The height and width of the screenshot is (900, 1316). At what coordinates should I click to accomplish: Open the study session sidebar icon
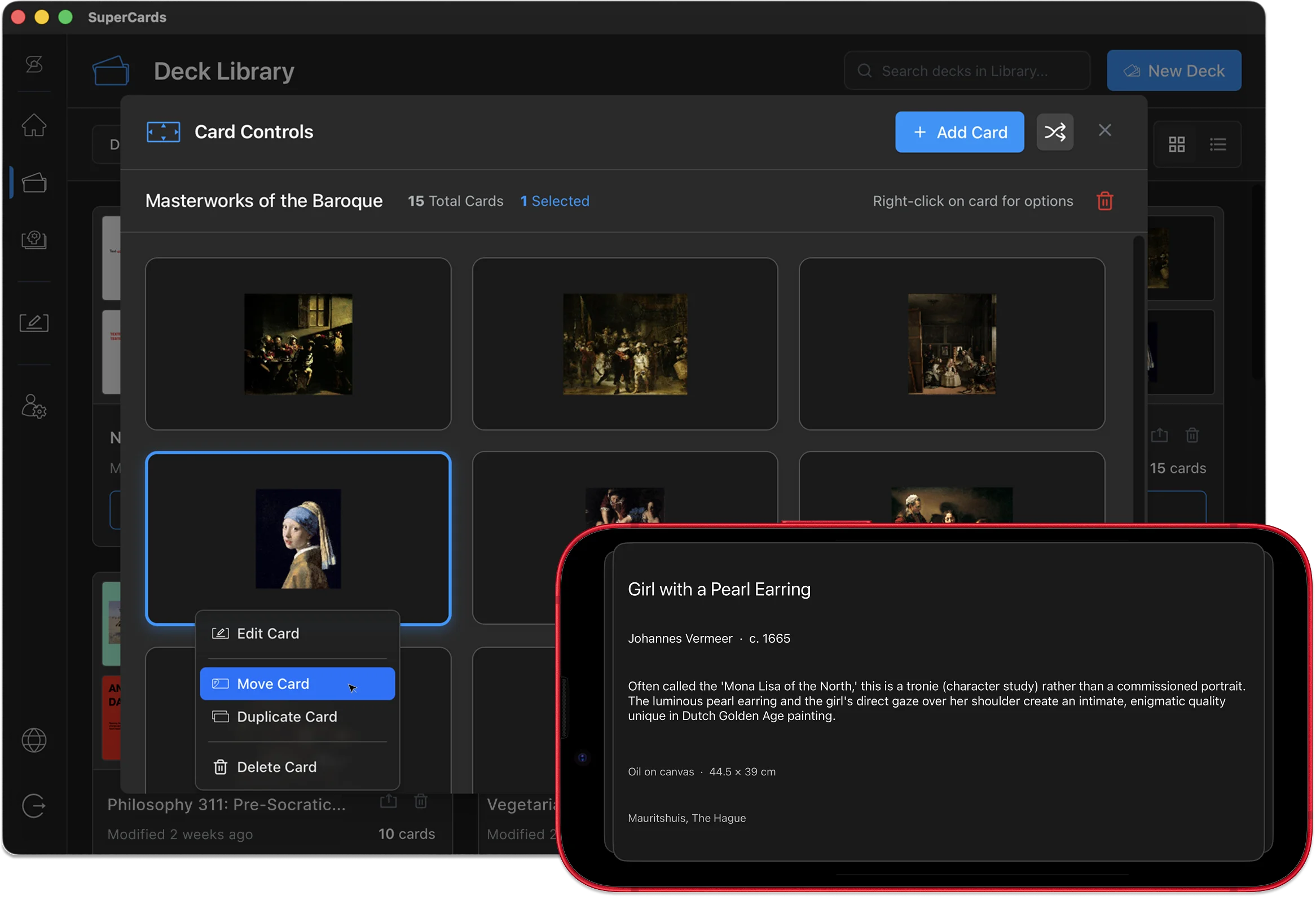click(34, 240)
